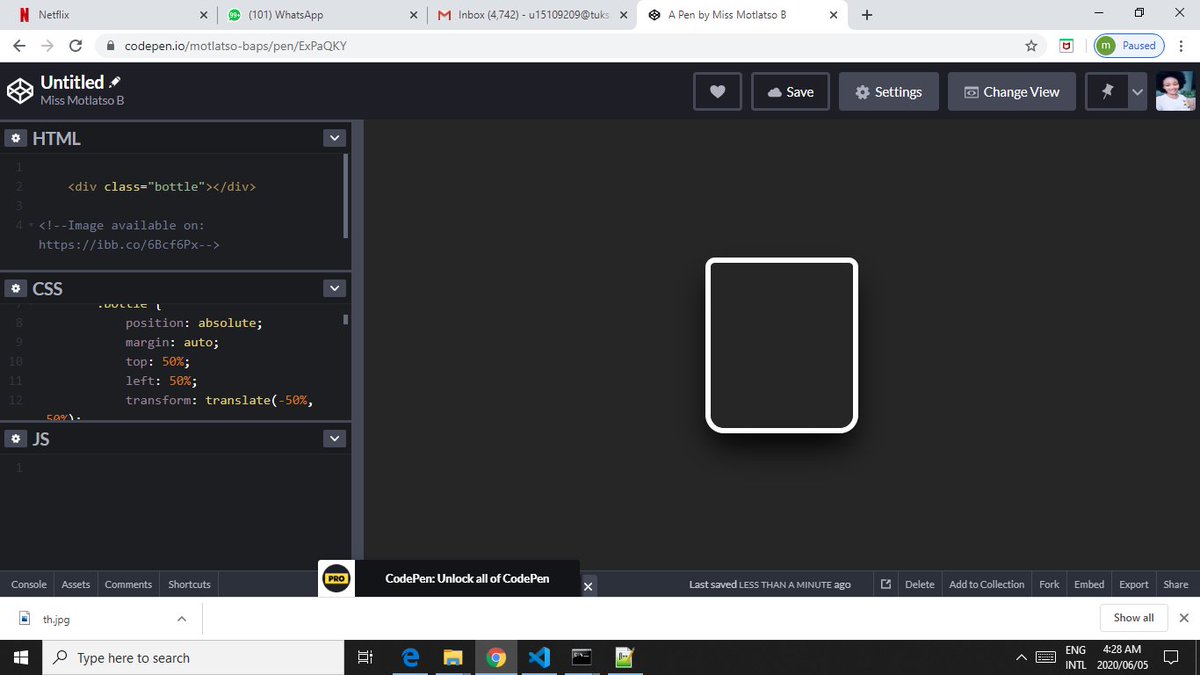Show keyboard Shortcuts
The height and width of the screenshot is (675, 1200).
[x=189, y=584]
